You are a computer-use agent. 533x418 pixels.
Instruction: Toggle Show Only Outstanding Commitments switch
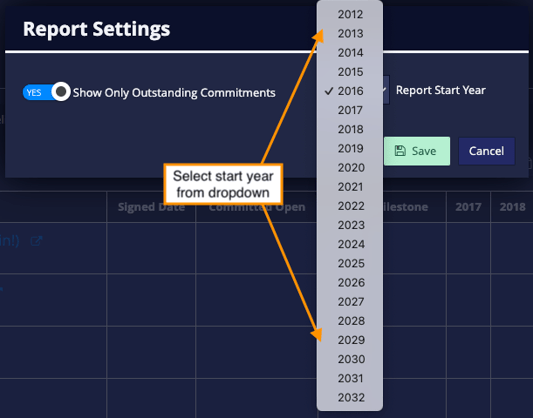(47, 92)
